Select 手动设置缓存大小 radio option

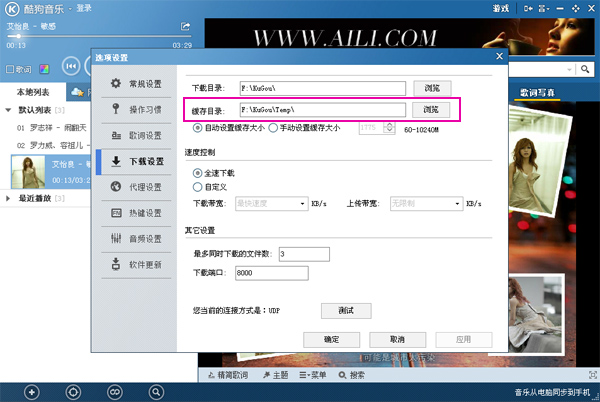[x=305, y=128]
